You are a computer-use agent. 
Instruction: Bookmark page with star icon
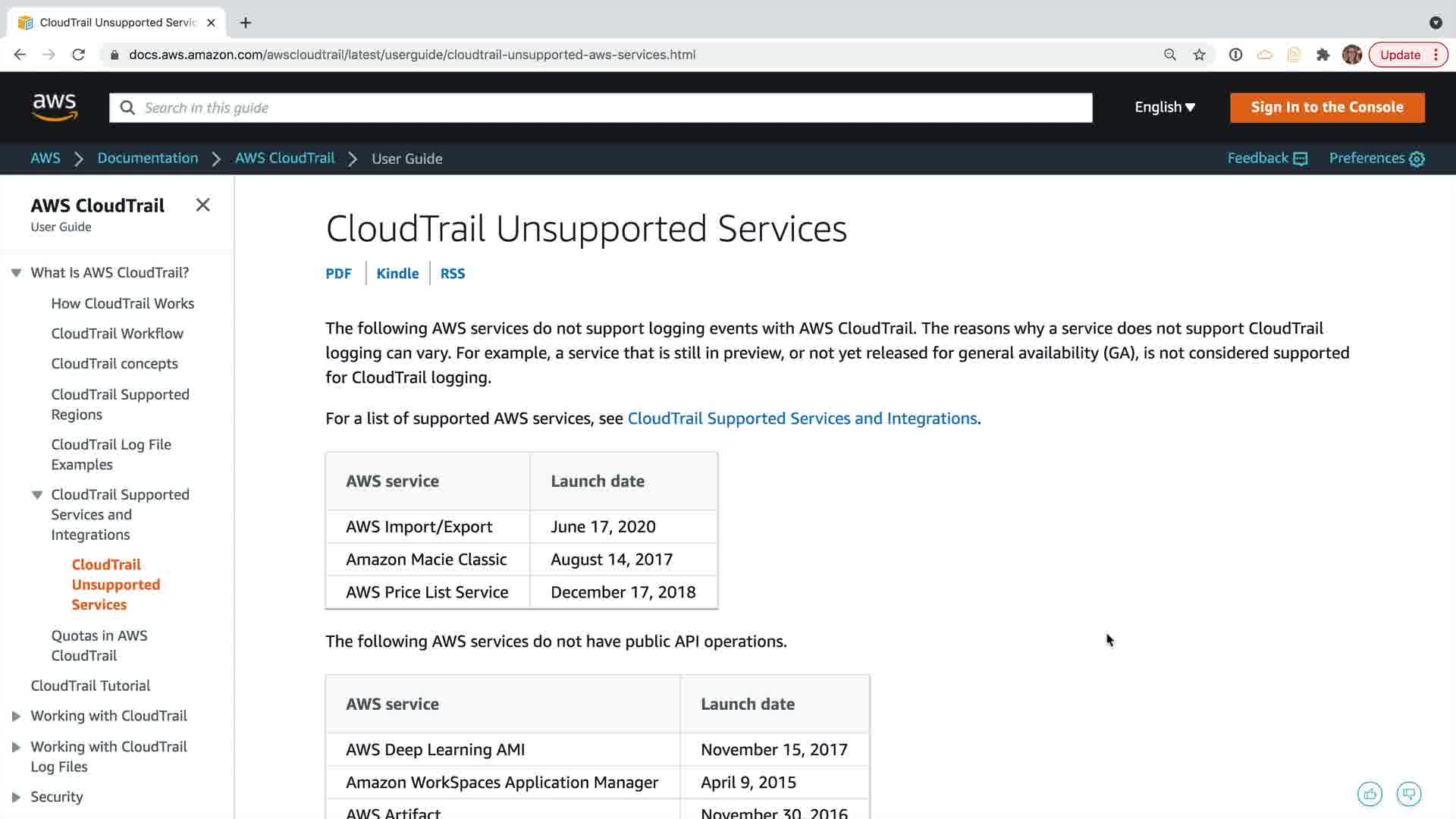[1199, 55]
